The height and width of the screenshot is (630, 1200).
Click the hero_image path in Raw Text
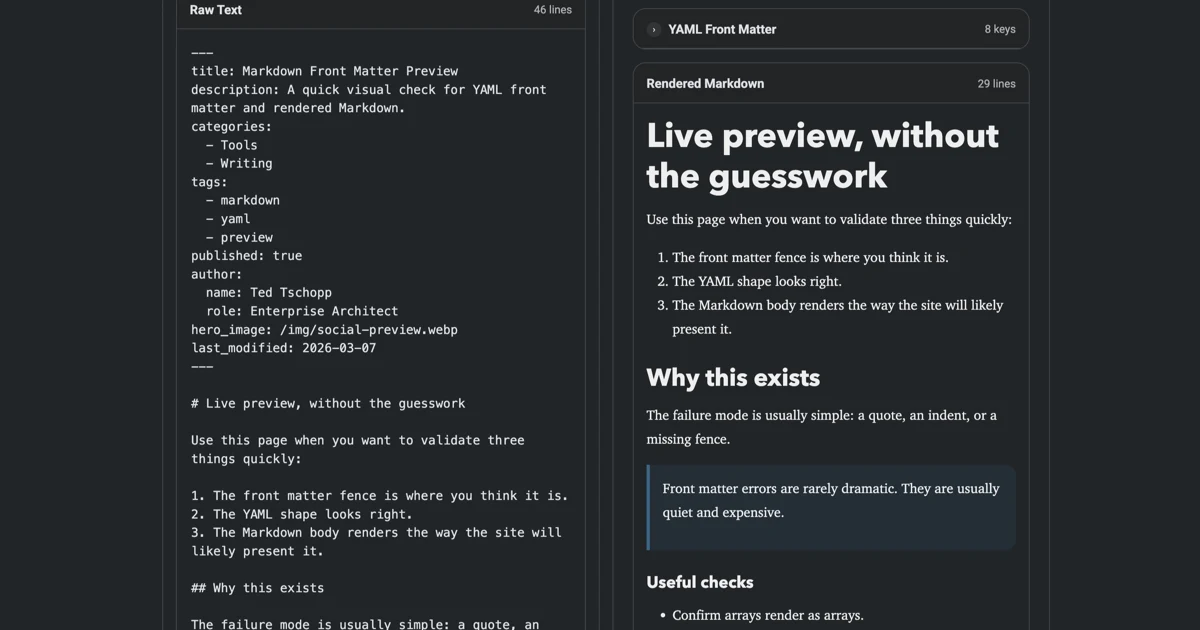coord(324,329)
